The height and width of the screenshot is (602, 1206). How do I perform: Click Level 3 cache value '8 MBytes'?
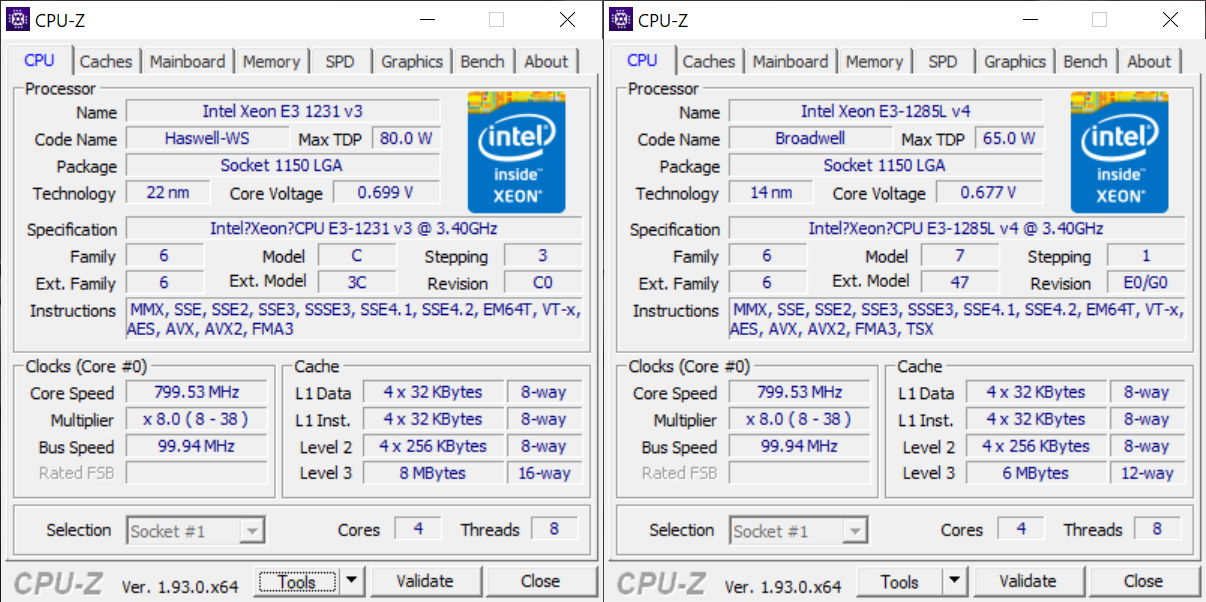point(432,473)
